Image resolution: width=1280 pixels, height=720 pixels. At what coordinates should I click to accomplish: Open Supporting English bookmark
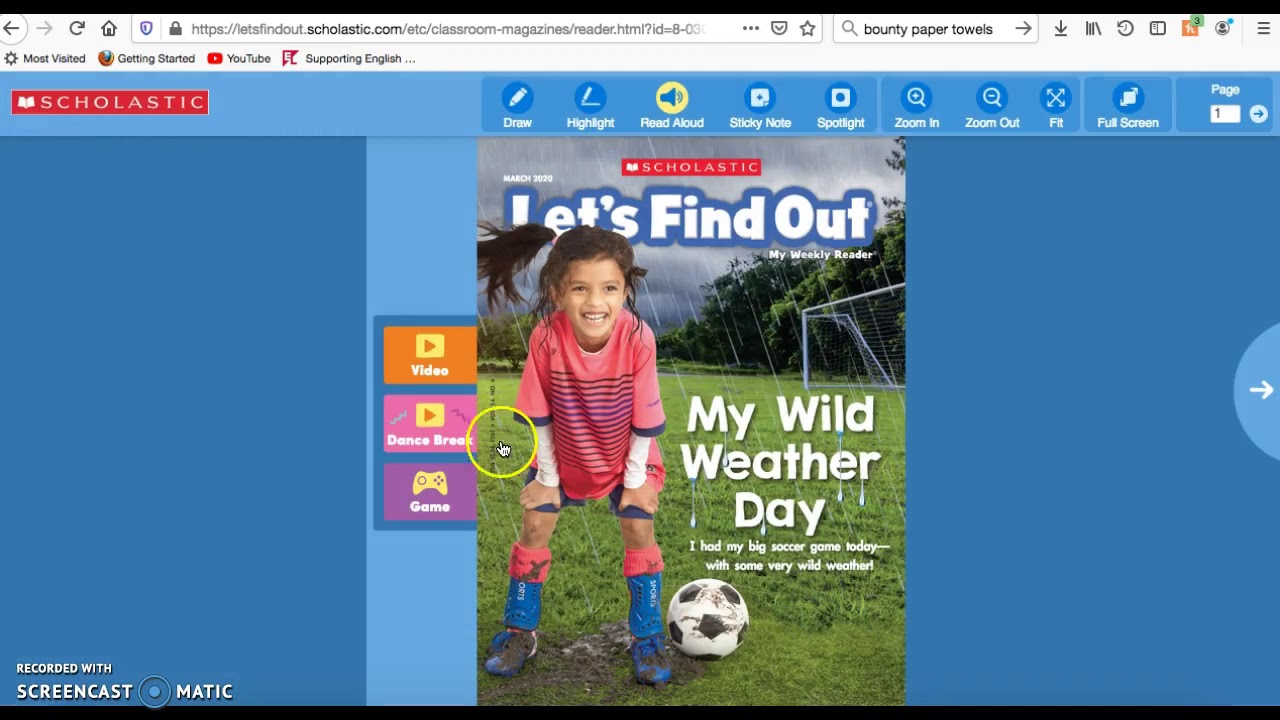click(x=349, y=58)
